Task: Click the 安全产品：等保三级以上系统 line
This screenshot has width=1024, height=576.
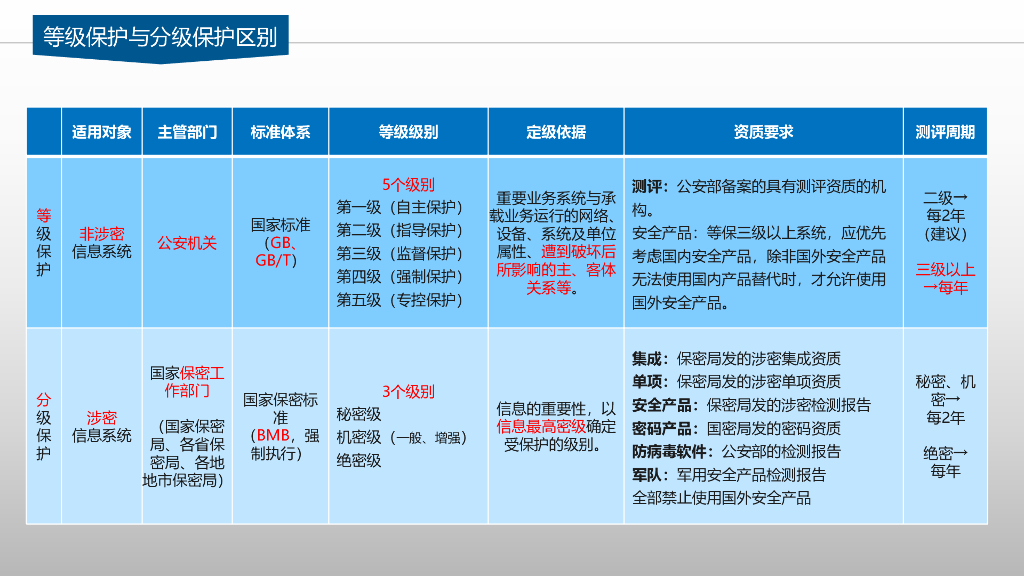Action: coord(759,268)
